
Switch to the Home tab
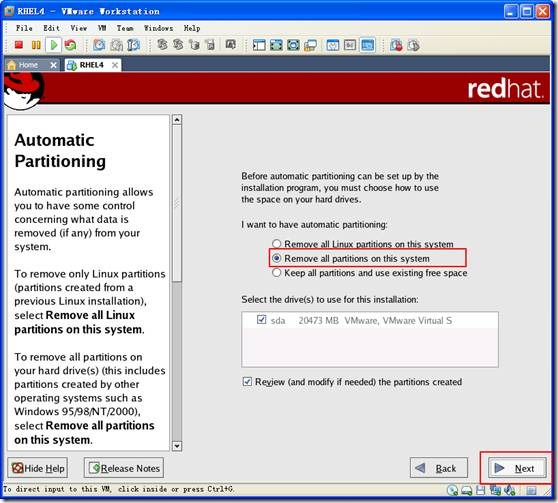[x=27, y=65]
